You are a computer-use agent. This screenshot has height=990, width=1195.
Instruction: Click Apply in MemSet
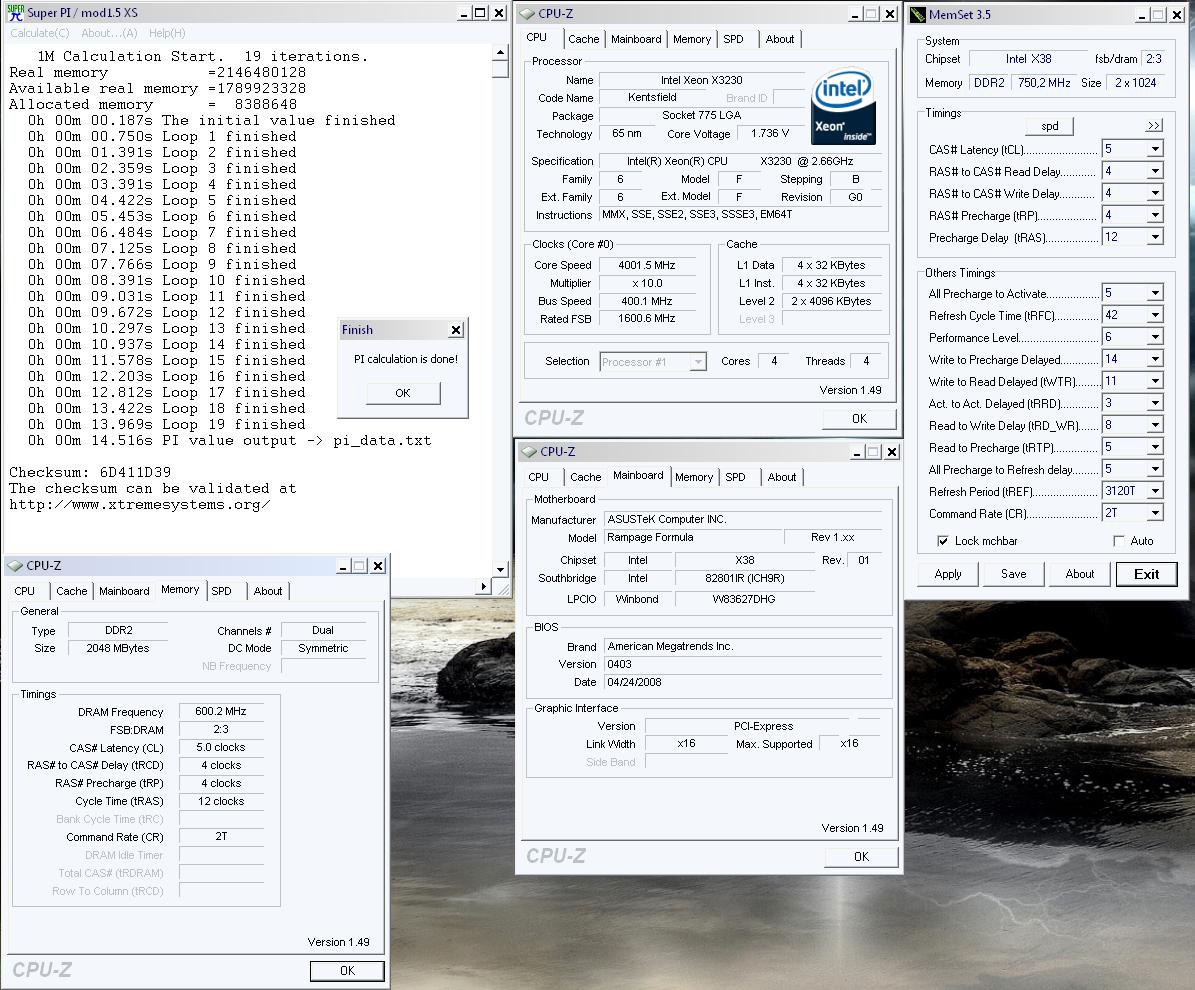click(947, 574)
